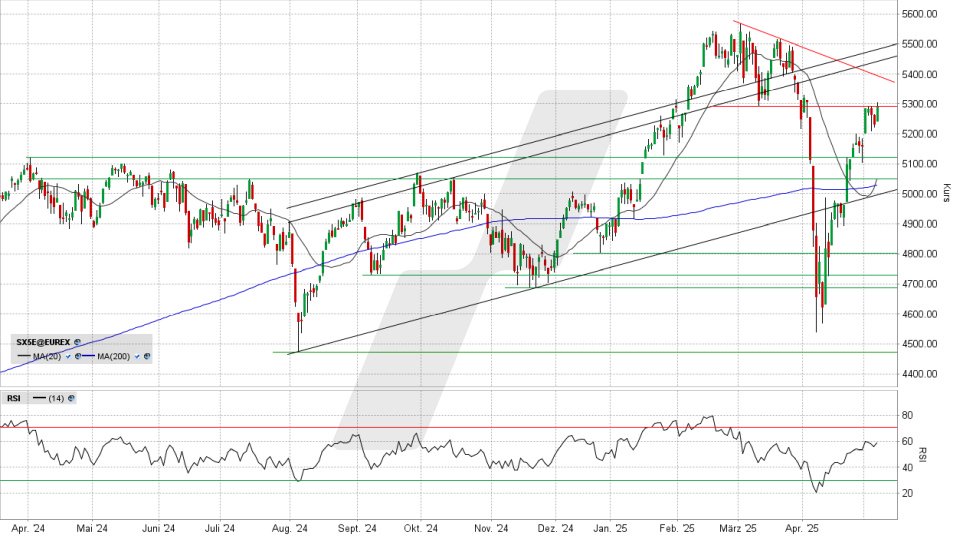Click the RSI 60 axis label
This screenshot has height=540, width=960.
coord(907,441)
